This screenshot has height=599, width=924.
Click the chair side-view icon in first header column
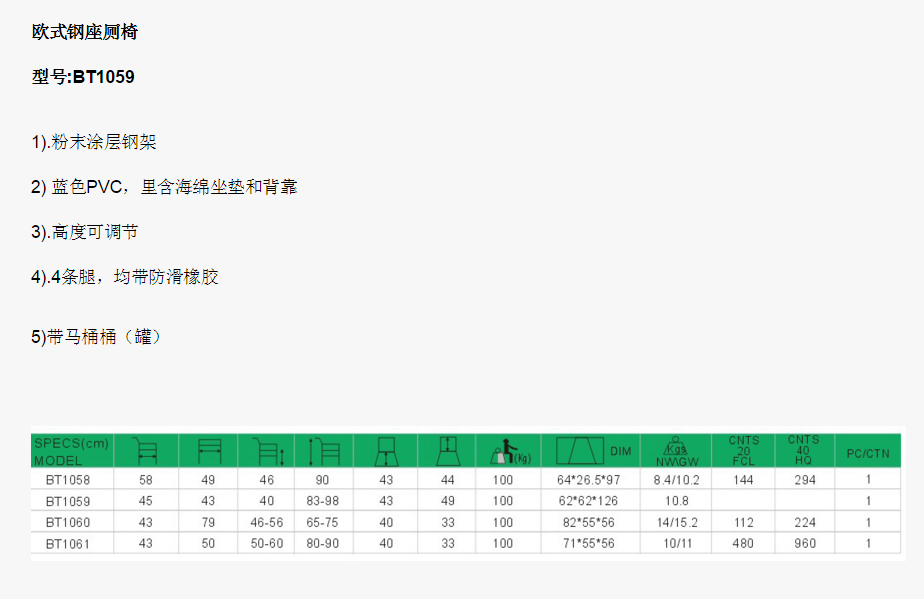coord(146,452)
